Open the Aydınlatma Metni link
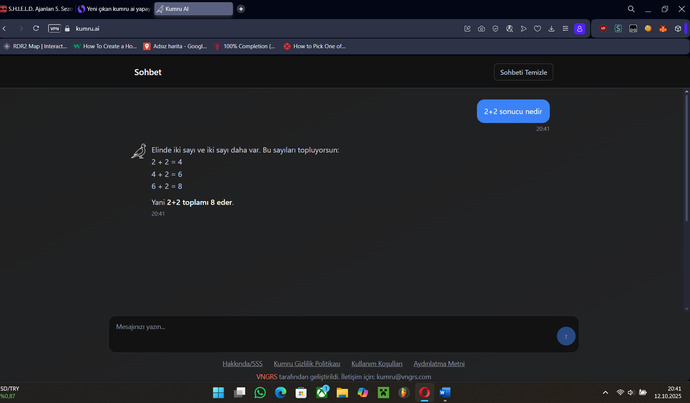Viewport: 690px width, 403px height. (x=439, y=363)
